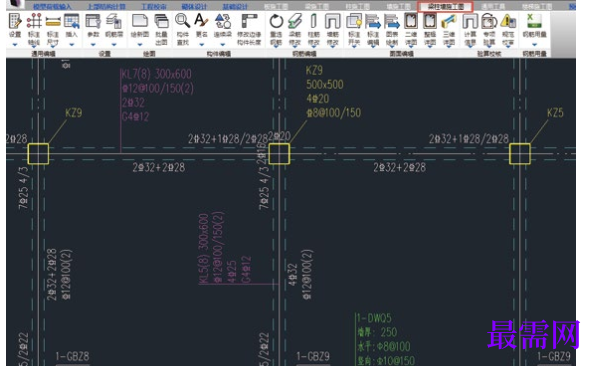Click 修改边缘构件长度 edge member icon
Viewport: 599px width, 366px height.
249,21
